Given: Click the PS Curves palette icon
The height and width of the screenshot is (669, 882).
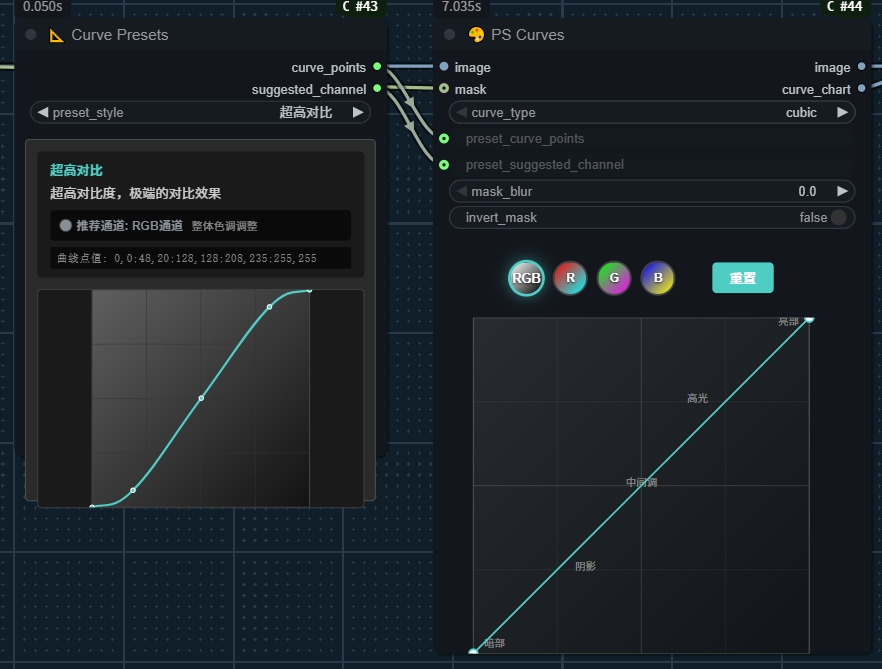Looking at the screenshot, I should click(x=476, y=35).
